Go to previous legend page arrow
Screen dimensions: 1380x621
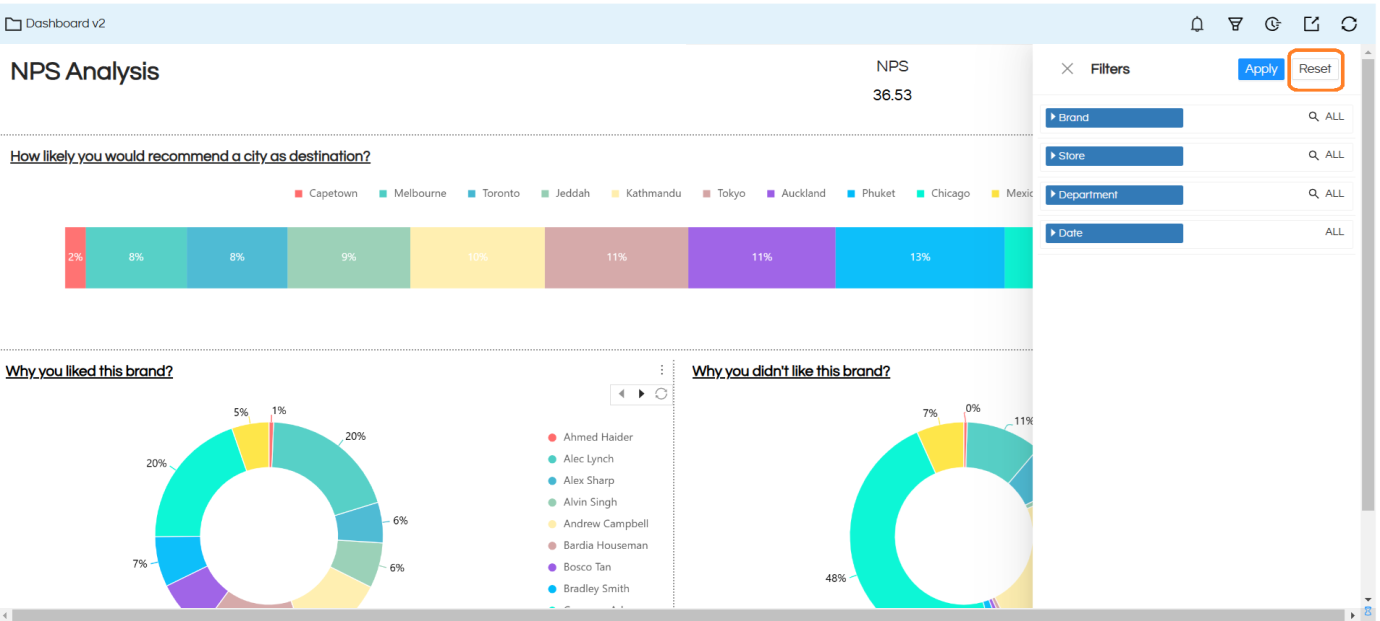click(x=622, y=394)
